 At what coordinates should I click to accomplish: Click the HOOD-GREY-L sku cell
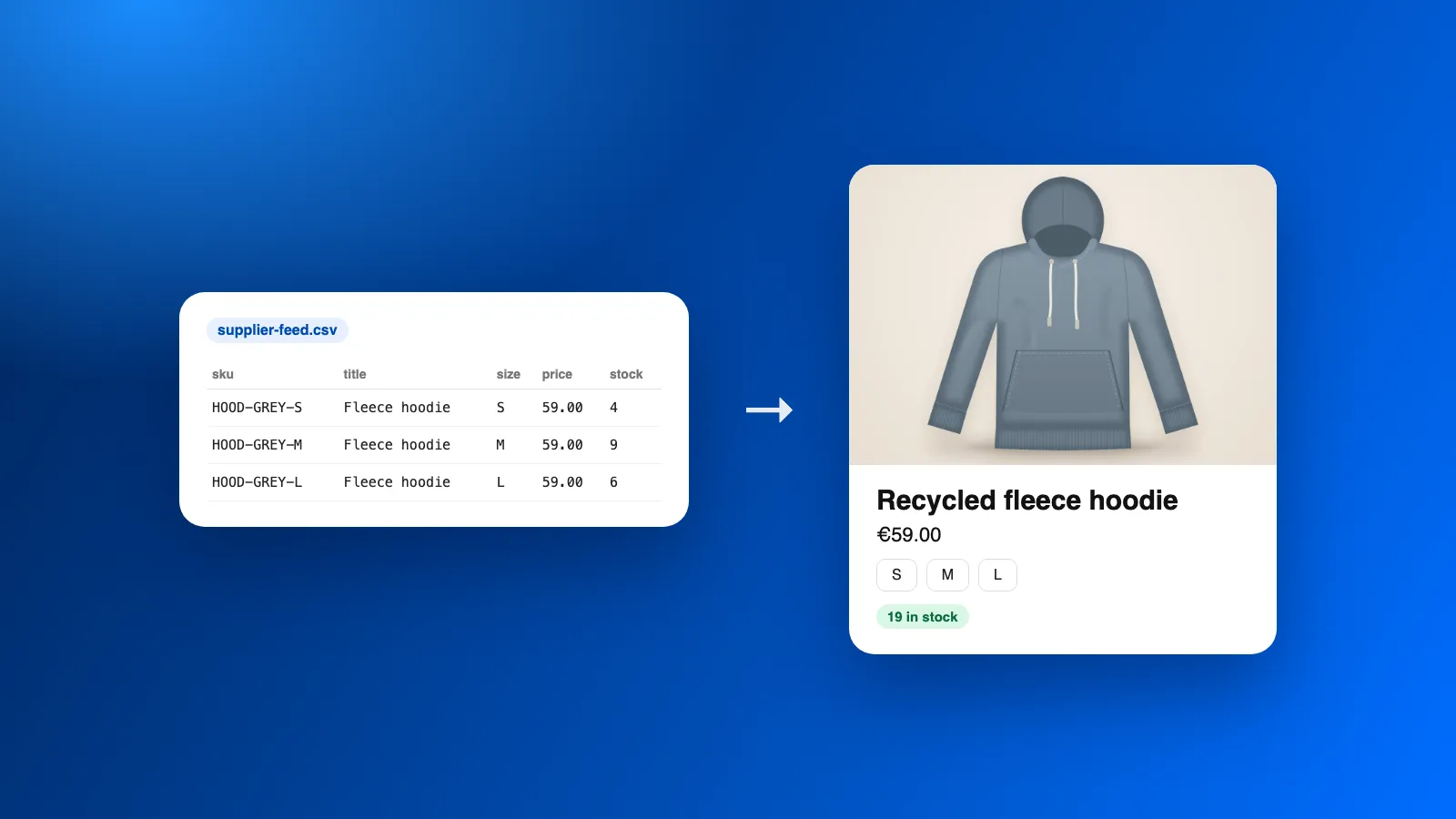tap(257, 482)
